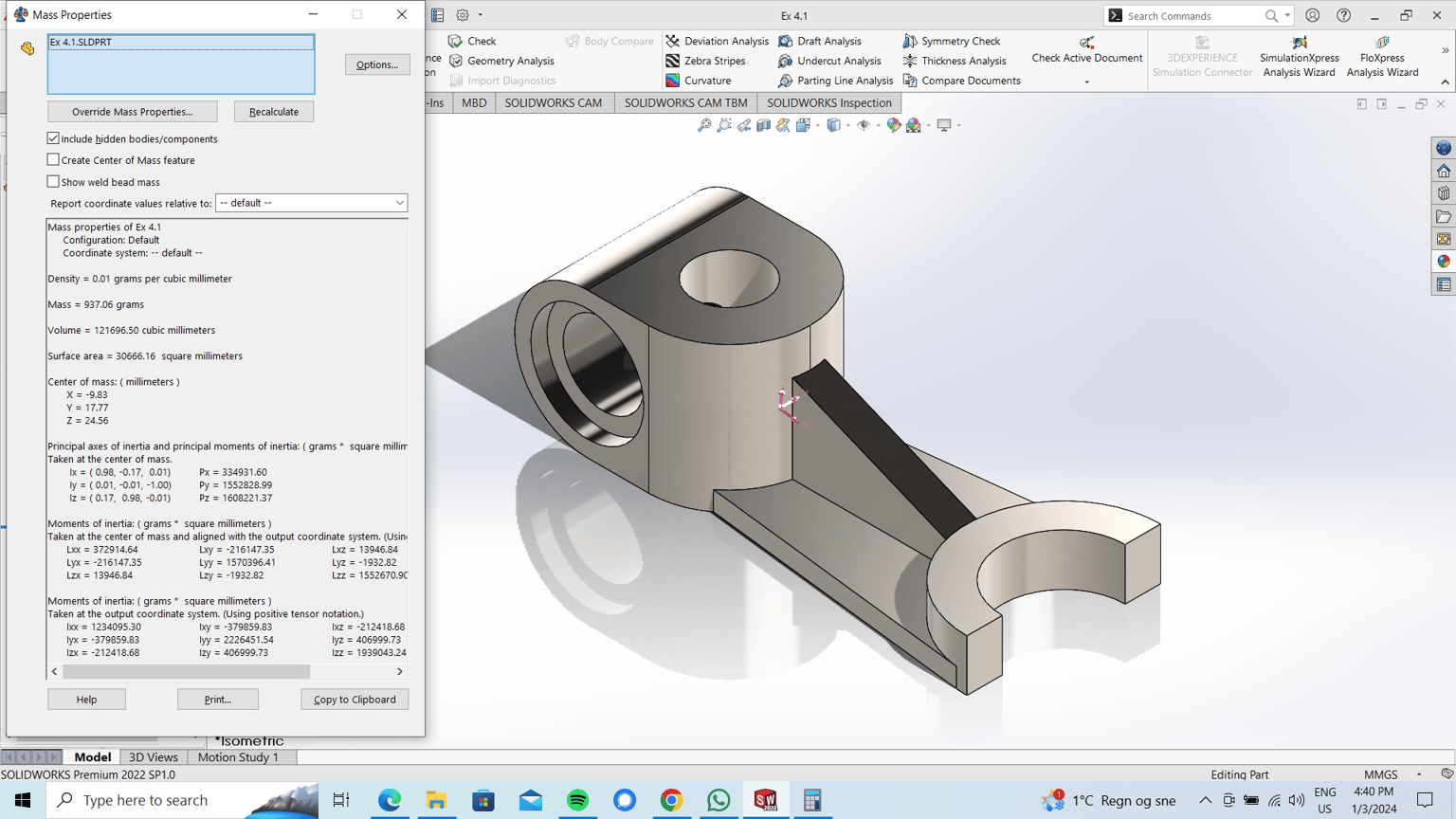Select the 3D Views tab
This screenshot has width=1456, height=819.
[153, 756]
